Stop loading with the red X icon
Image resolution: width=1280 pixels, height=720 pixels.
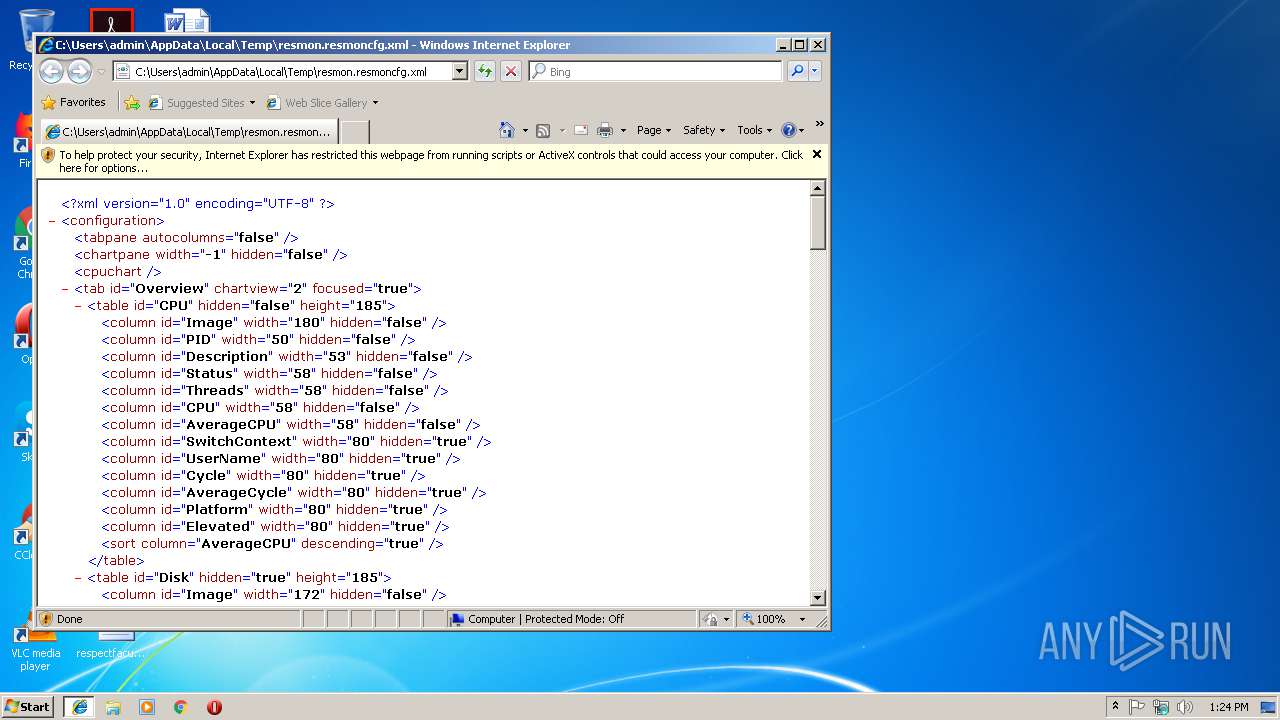click(511, 71)
